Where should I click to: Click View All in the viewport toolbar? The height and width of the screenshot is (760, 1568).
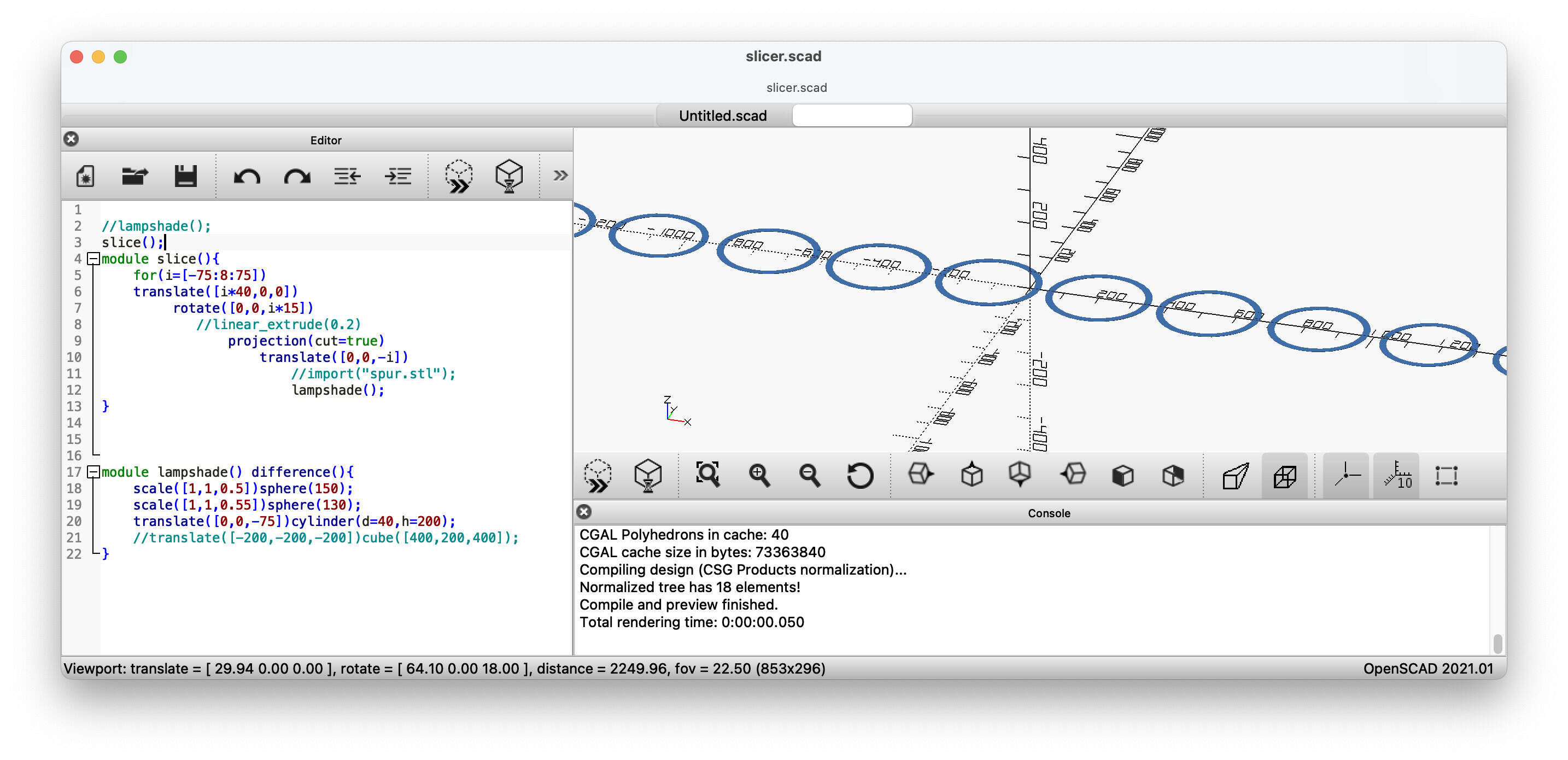coord(708,475)
